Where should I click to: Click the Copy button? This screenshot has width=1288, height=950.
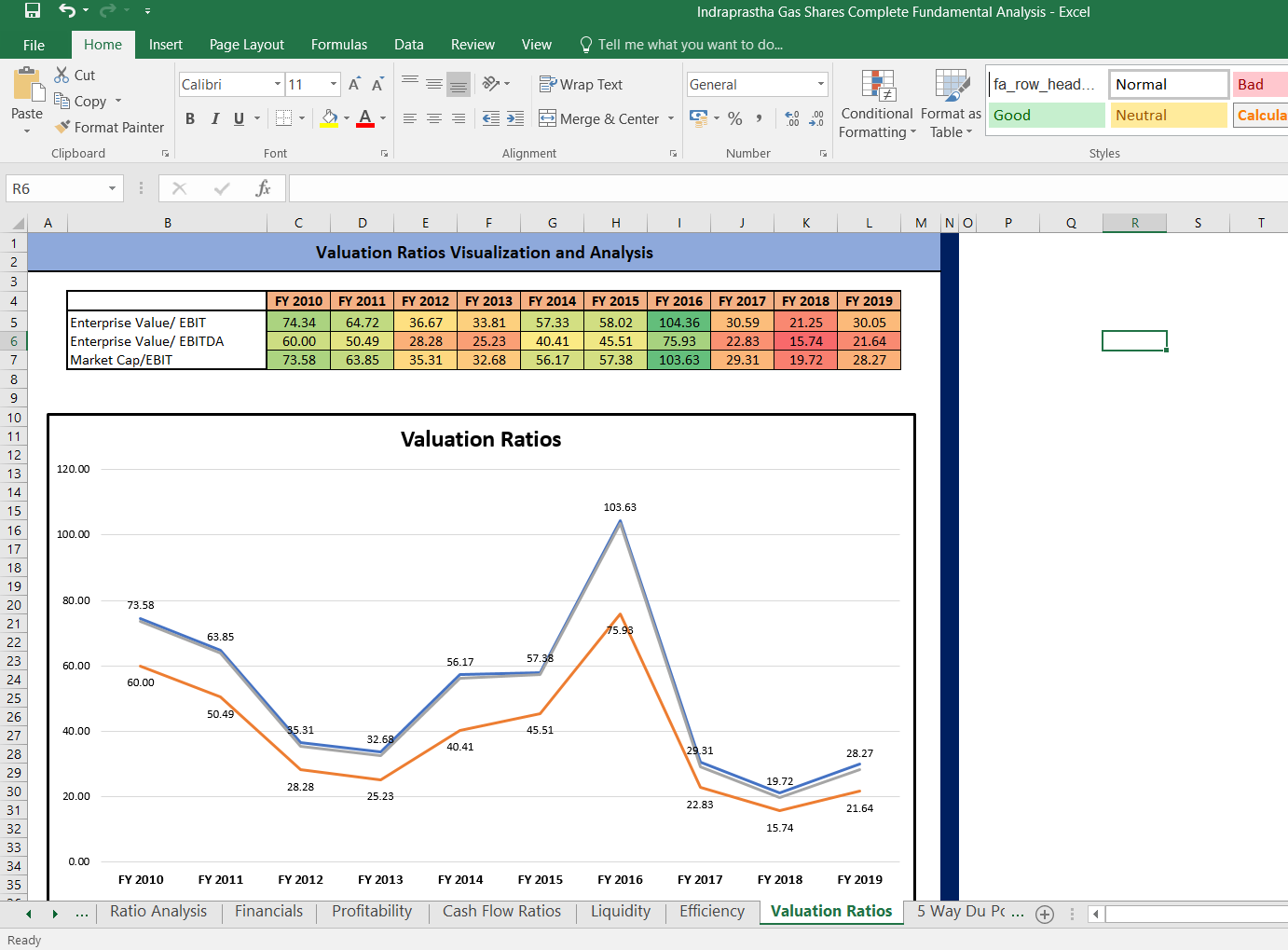tap(80, 101)
